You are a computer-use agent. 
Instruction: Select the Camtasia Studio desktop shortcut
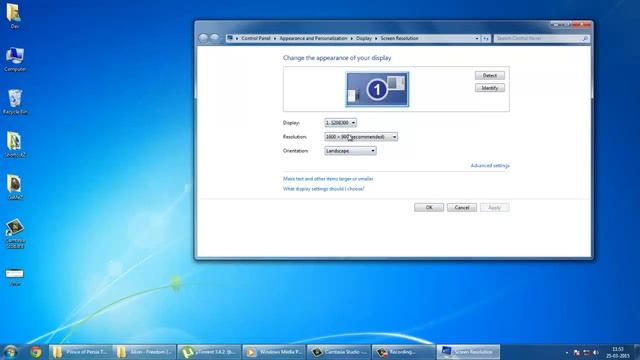pyautogui.click(x=15, y=232)
